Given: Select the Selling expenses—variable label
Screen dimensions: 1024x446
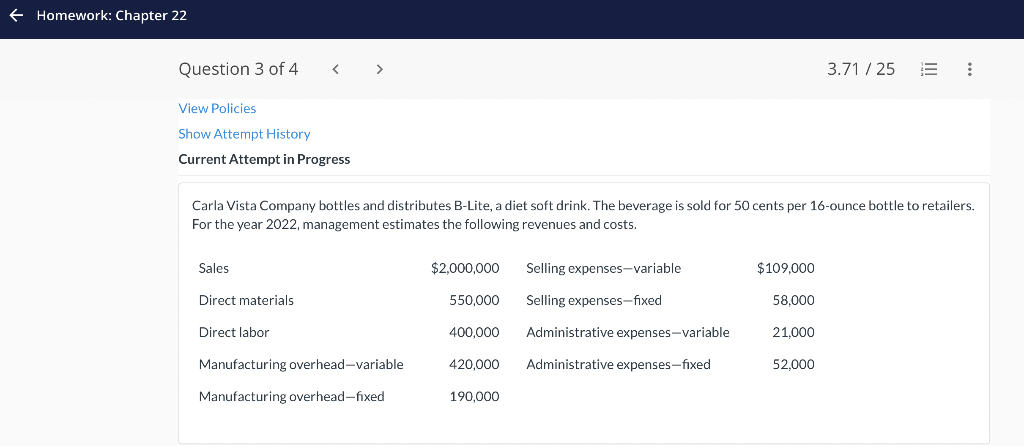Looking at the screenshot, I should pyautogui.click(x=603, y=268).
